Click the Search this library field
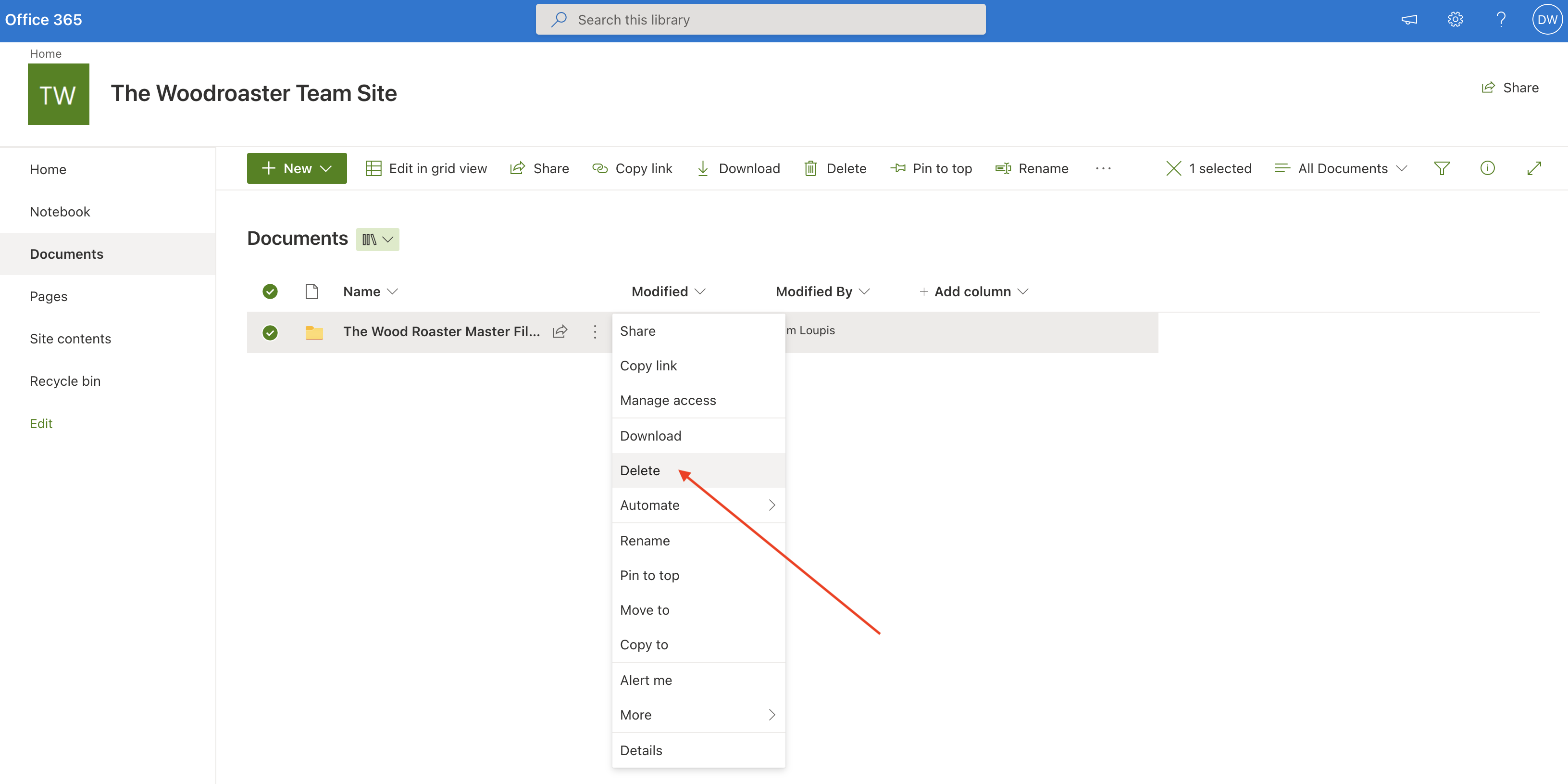1568x784 pixels. [759, 20]
